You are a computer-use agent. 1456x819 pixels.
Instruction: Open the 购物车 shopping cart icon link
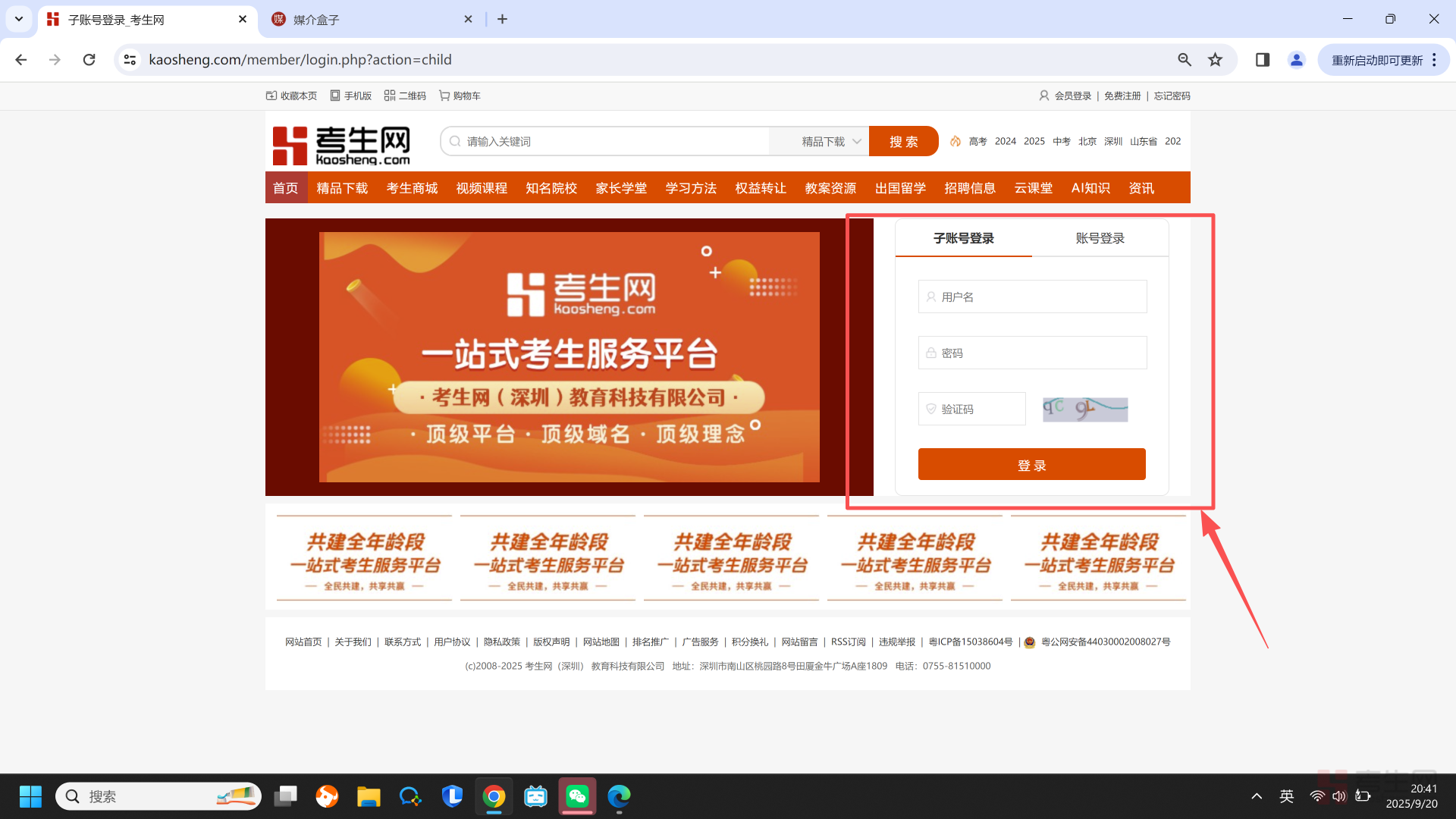(x=460, y=96)
